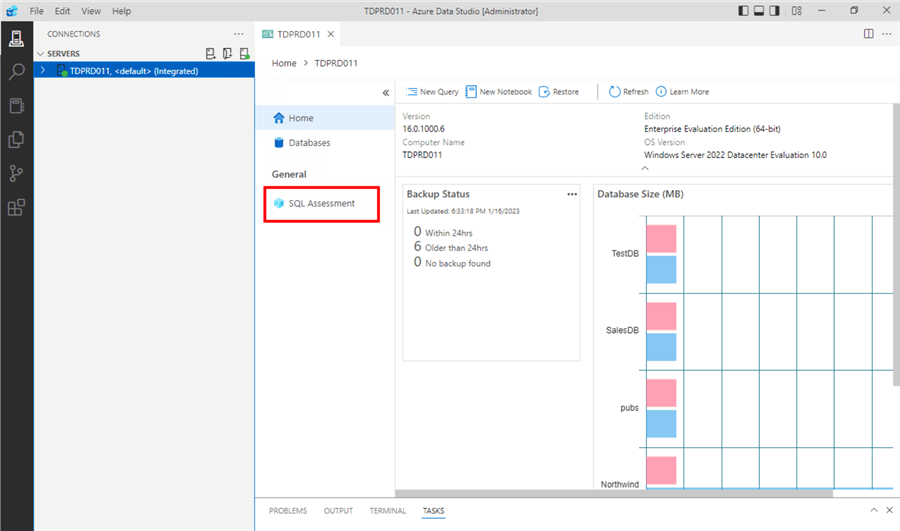
Task: Collapse the dashboard navigation pane
Action: coord(386,92)
